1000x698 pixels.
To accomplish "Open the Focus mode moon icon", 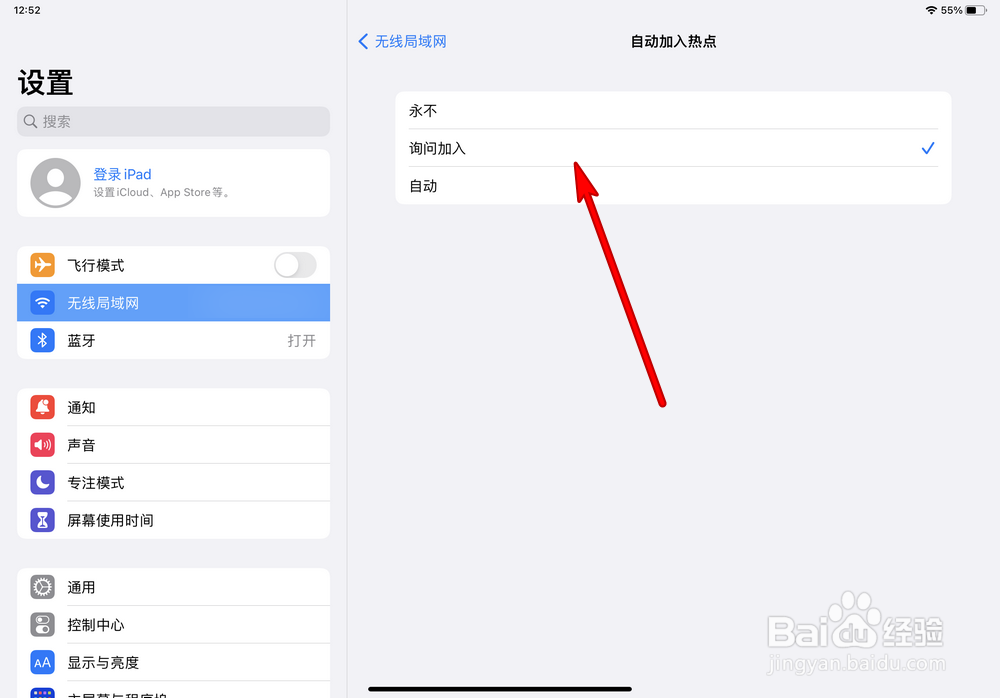I will point(42,482).
